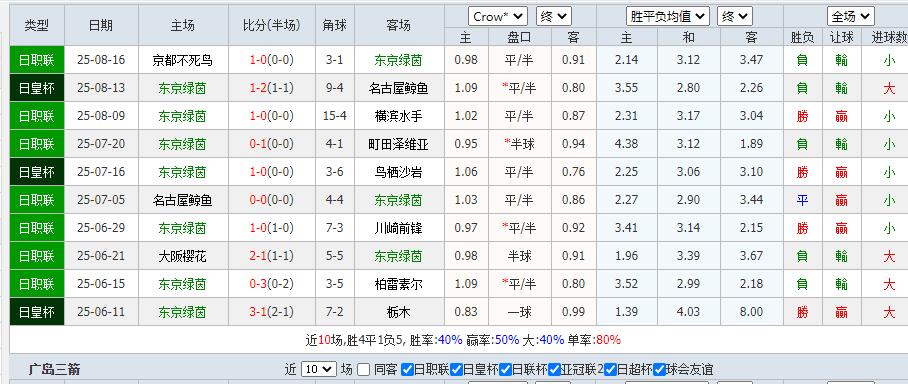Image resolution: width=908 pixels, height=384 pixels.
Task: Open the 终 dropdown beside 胜平负均值
Action: [735, 17]
